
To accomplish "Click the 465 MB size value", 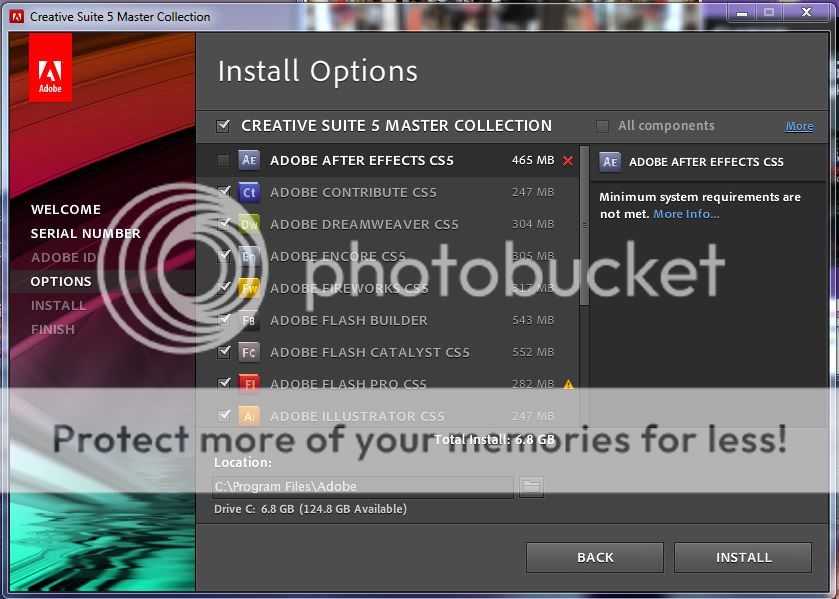I will [533, 160].
